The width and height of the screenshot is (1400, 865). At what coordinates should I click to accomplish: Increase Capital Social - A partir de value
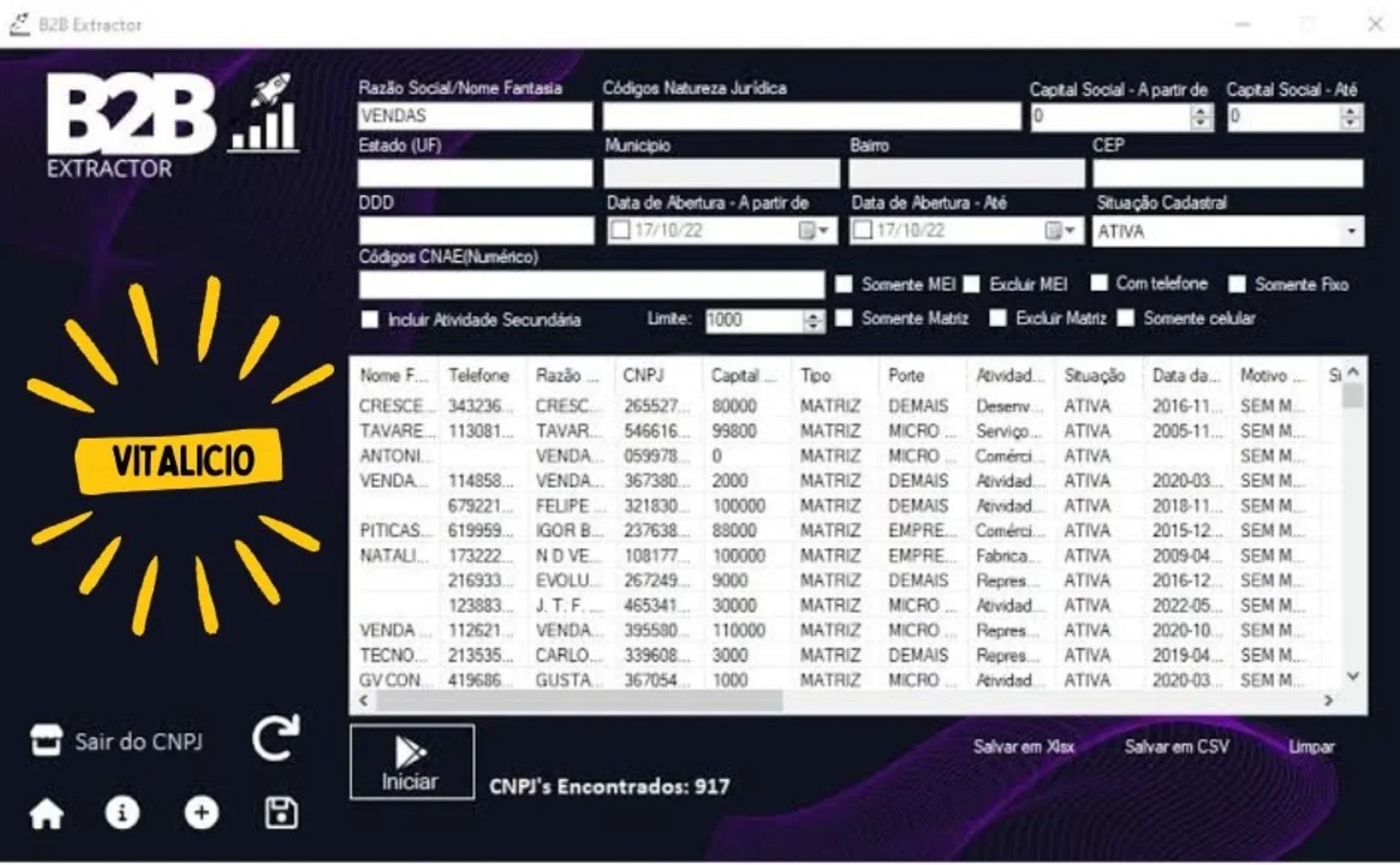point(1202,111)
